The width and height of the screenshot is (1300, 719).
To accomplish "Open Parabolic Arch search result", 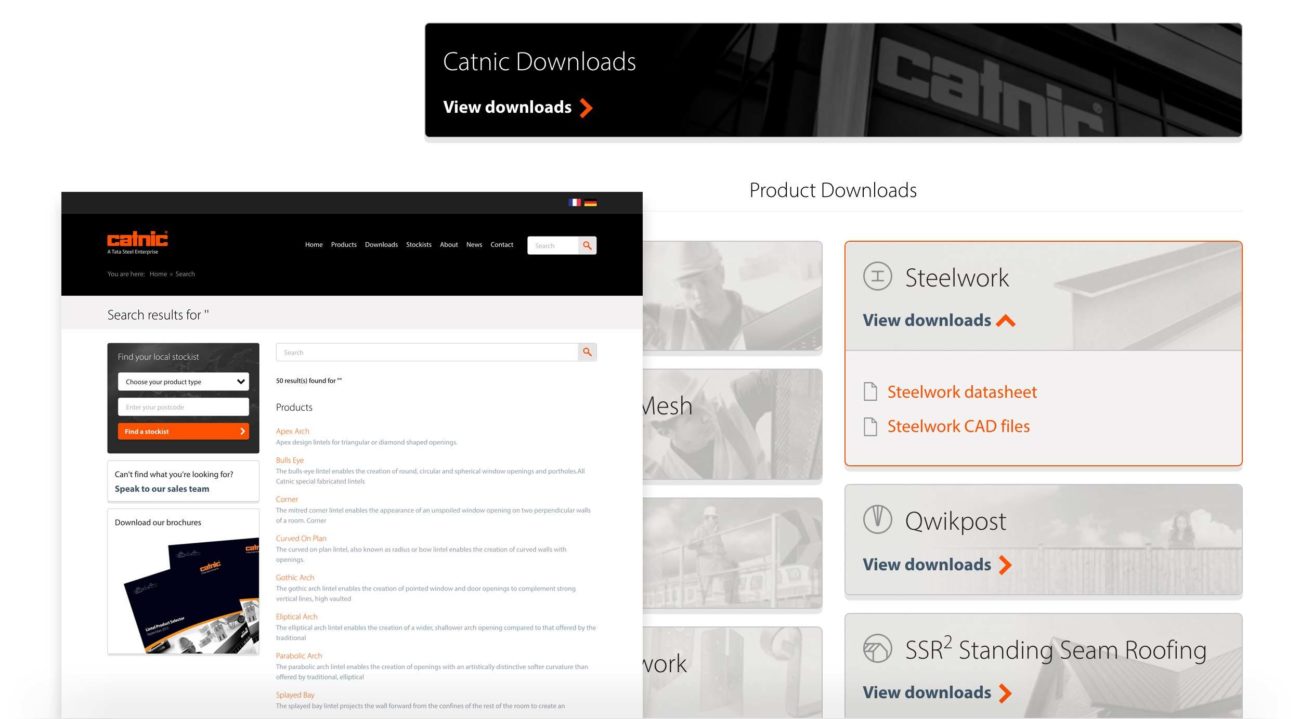I will 299,656.
